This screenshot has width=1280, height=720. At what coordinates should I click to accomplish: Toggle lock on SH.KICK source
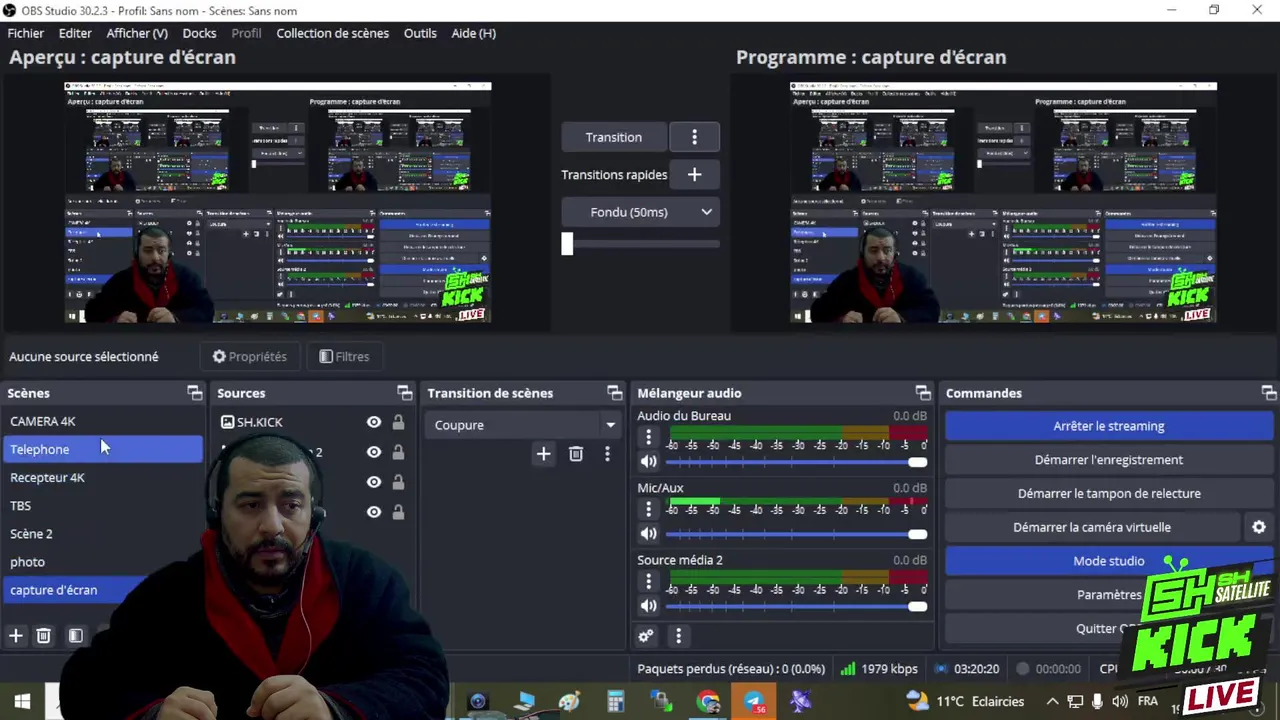click(x=398, y=422)
